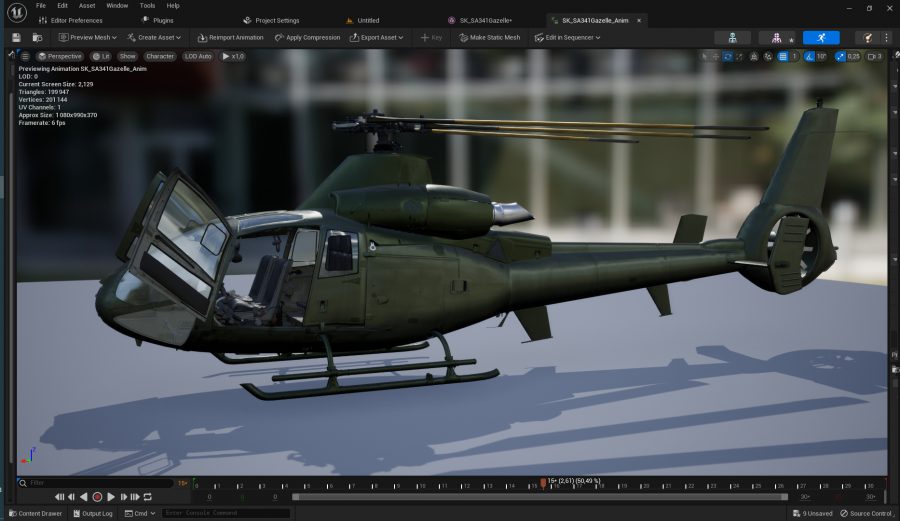This screenshot has height=521, width=900.
Task: Activate the blue Animation mode icon
Action: [821, 37]
